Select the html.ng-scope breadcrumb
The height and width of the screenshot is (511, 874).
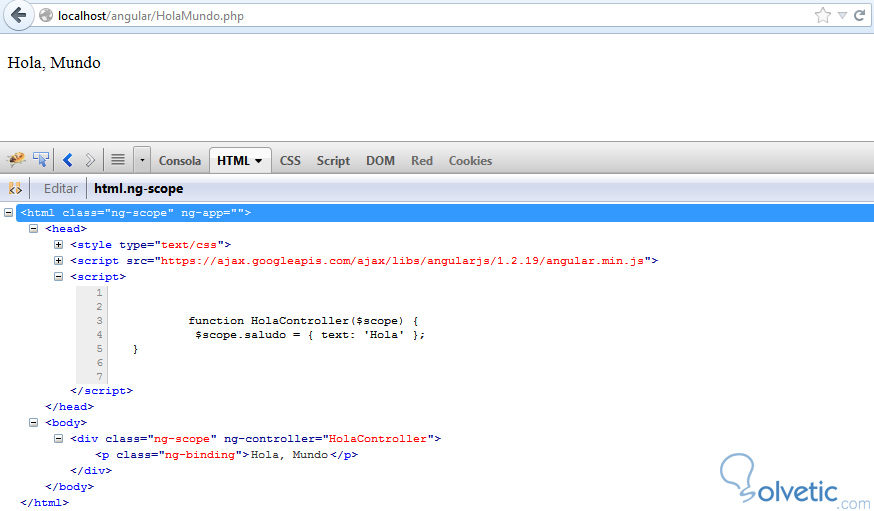(138, 188)
